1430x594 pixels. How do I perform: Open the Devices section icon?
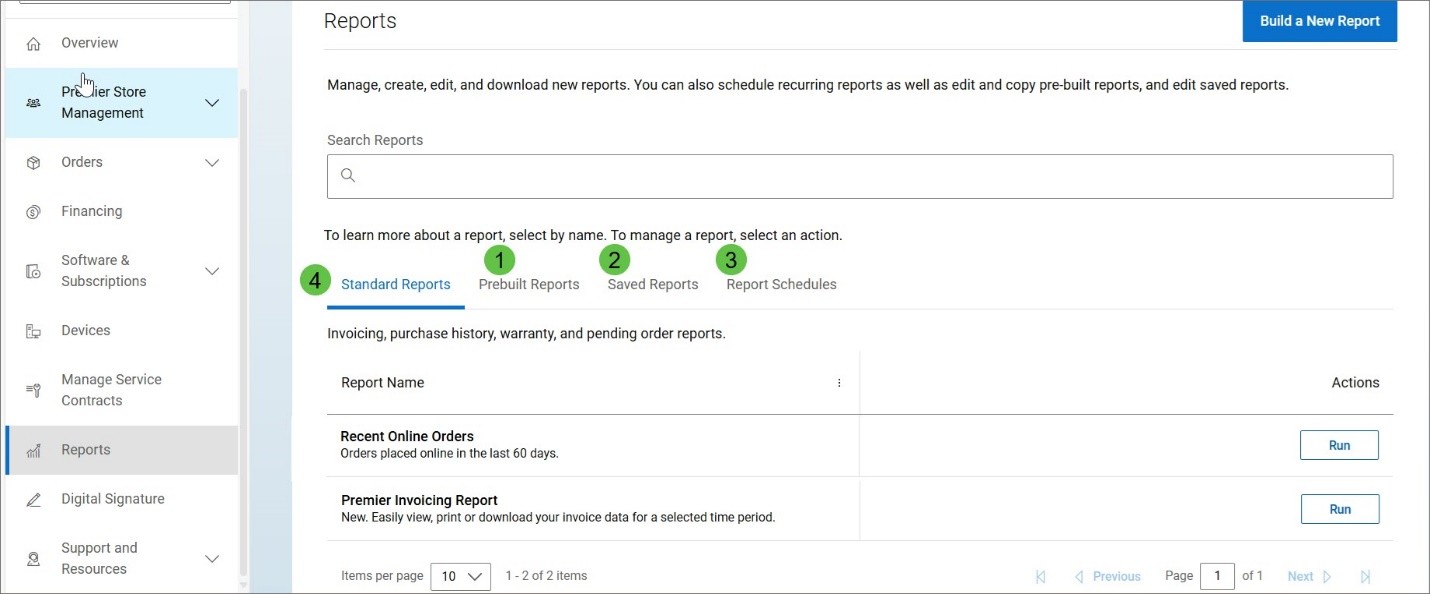34,329
